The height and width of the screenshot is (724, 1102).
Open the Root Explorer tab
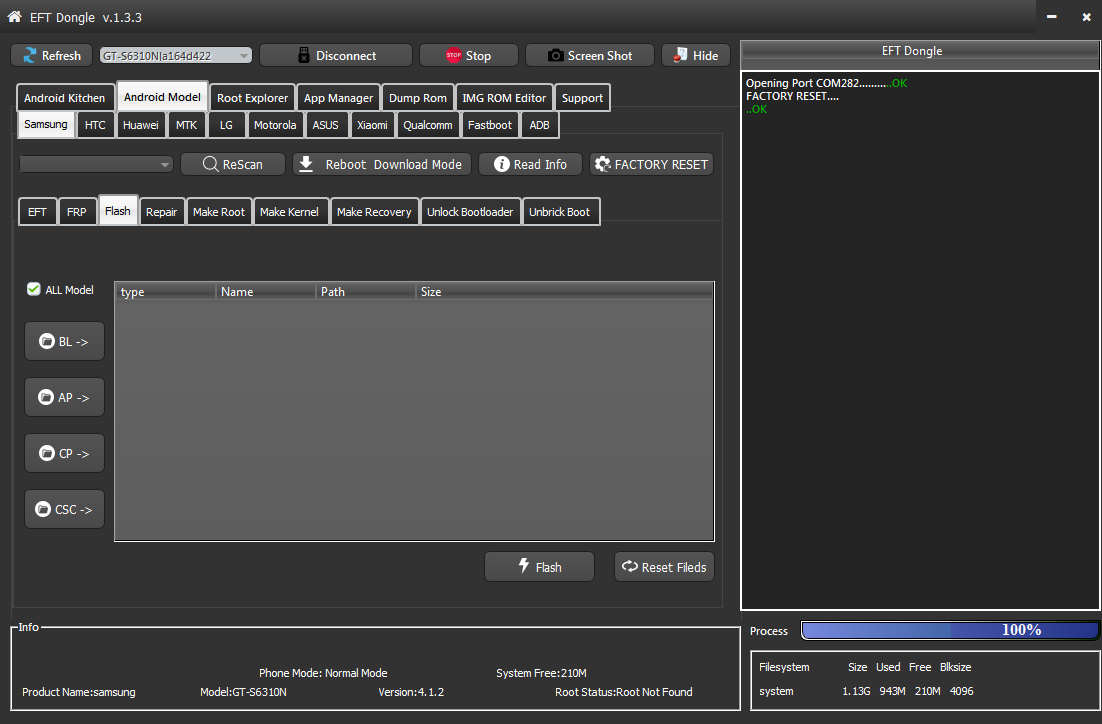click(x=252, y=98)
